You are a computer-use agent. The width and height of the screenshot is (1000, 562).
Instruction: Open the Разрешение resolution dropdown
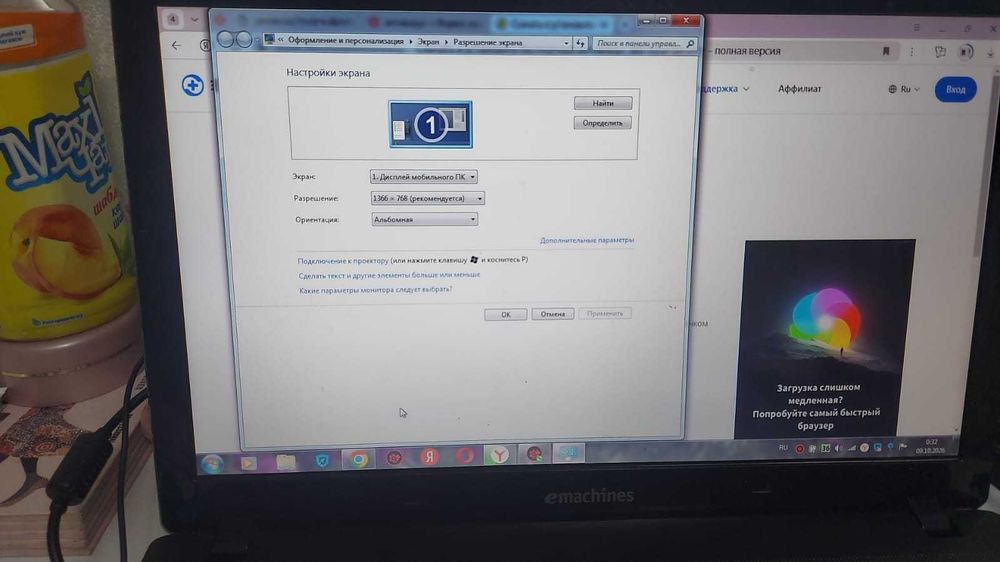pos(427,198)
